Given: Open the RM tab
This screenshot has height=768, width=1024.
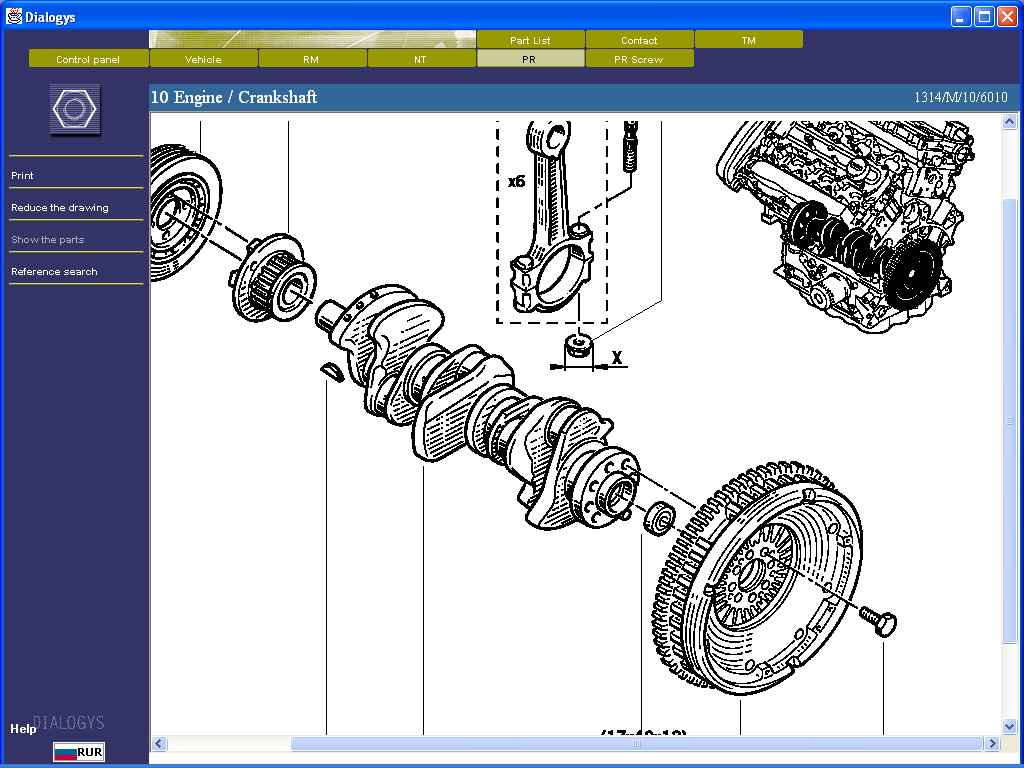Looking at the screenshot, I should pos(312,59).
